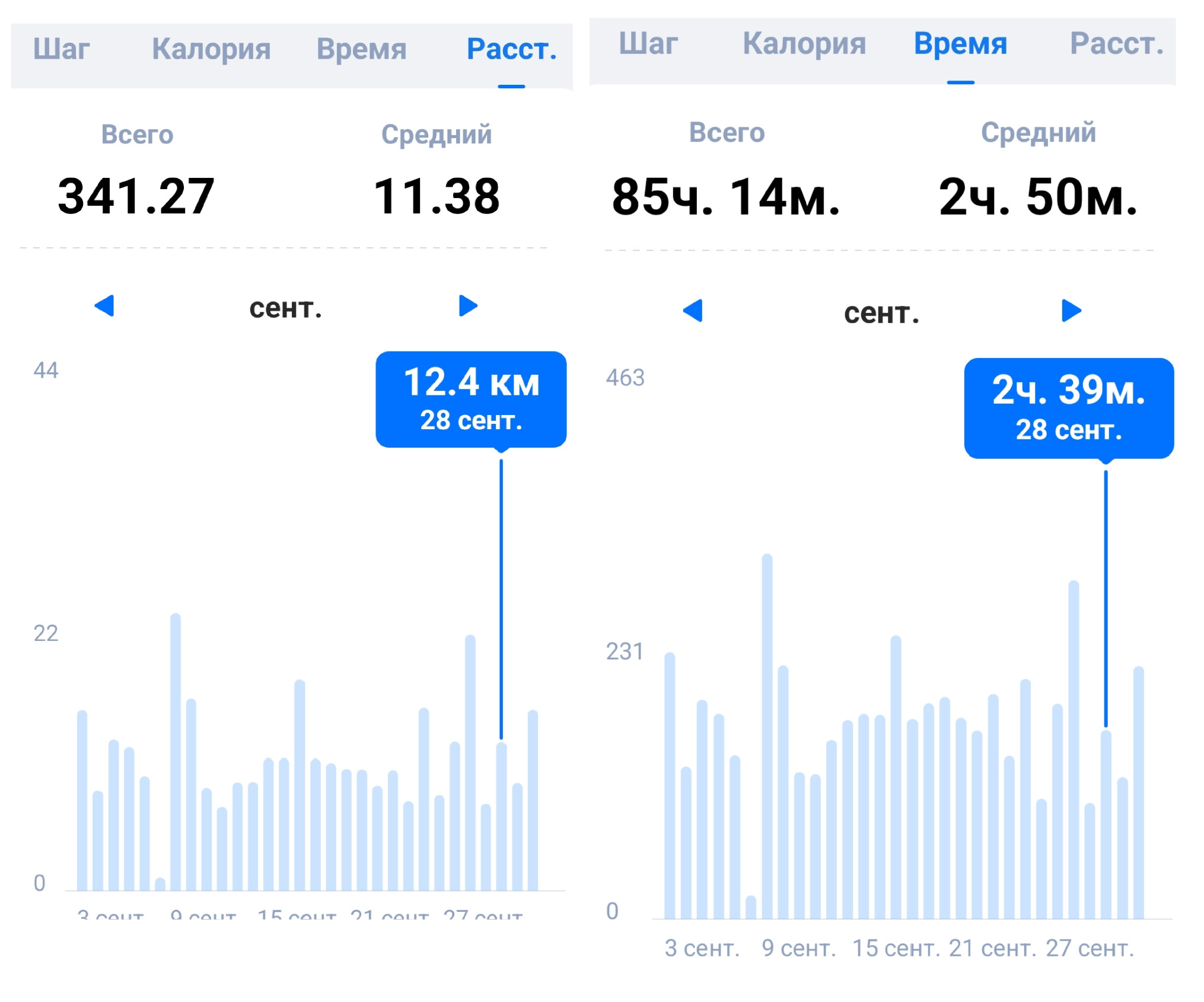
Task: Open the Шаг tab in right panel
Action: [x=648, y=43]
